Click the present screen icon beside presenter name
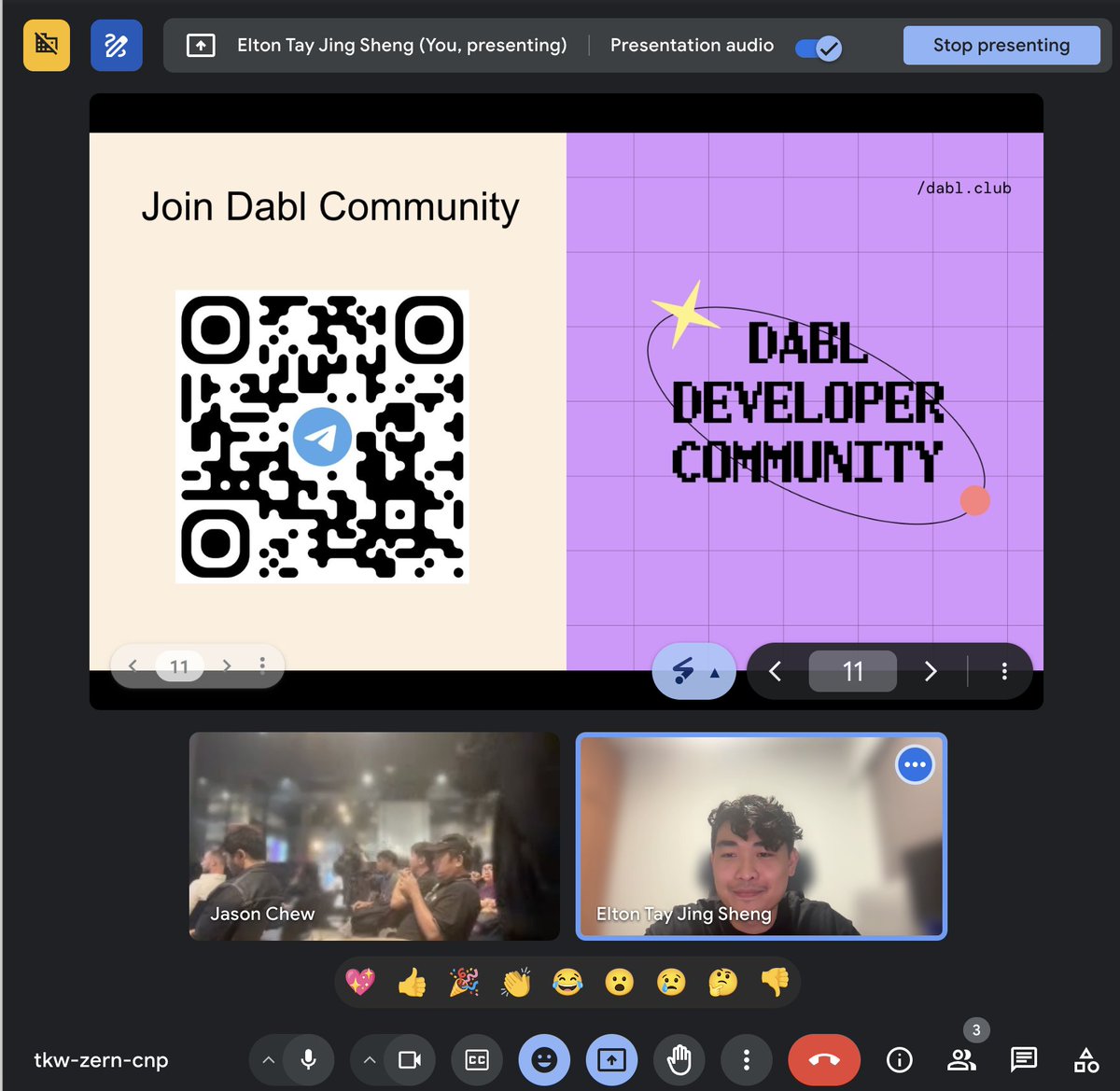1120x1091 pixels. [201, 45]
